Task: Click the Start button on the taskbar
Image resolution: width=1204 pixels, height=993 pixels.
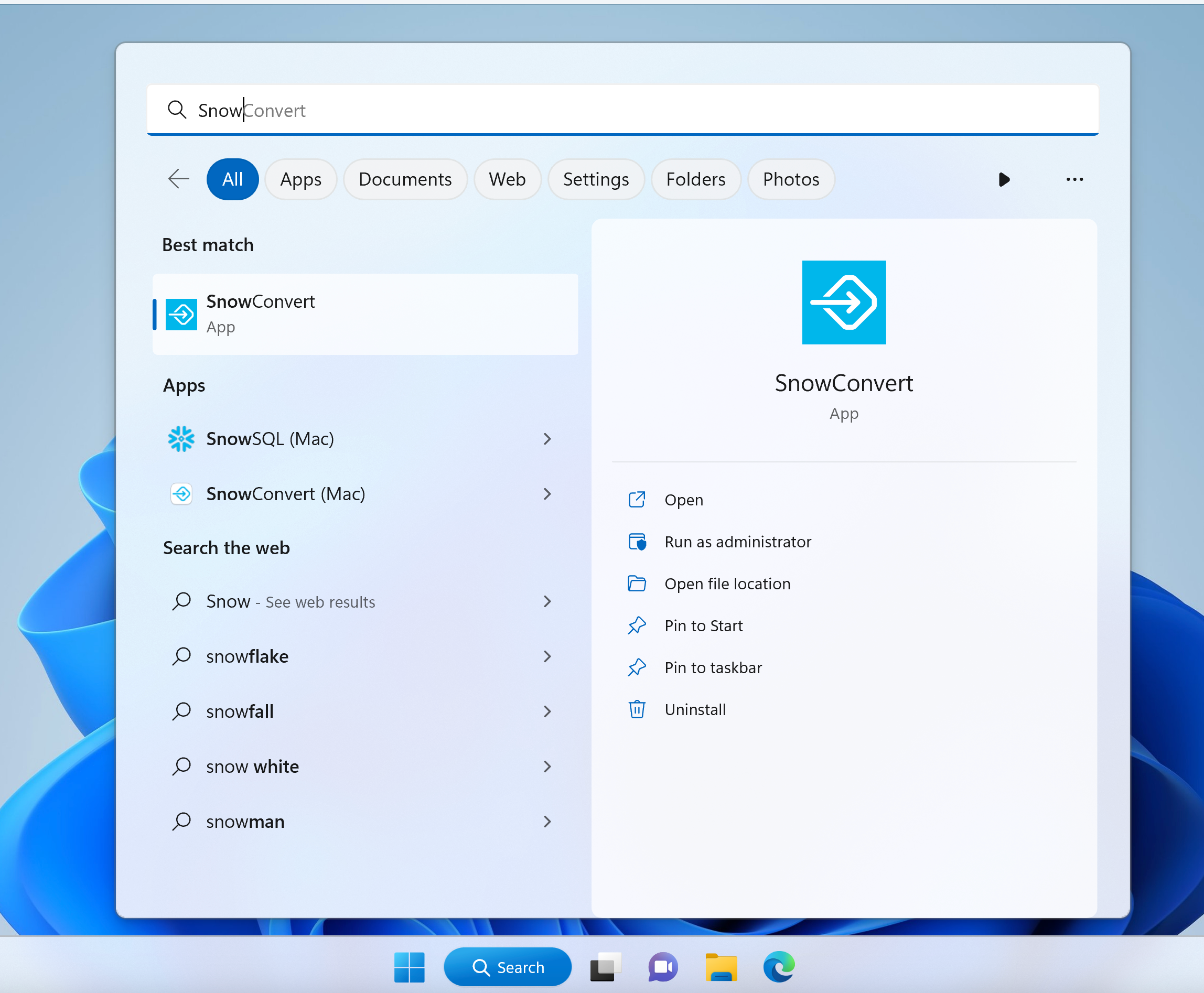Action: coord(410,967)
